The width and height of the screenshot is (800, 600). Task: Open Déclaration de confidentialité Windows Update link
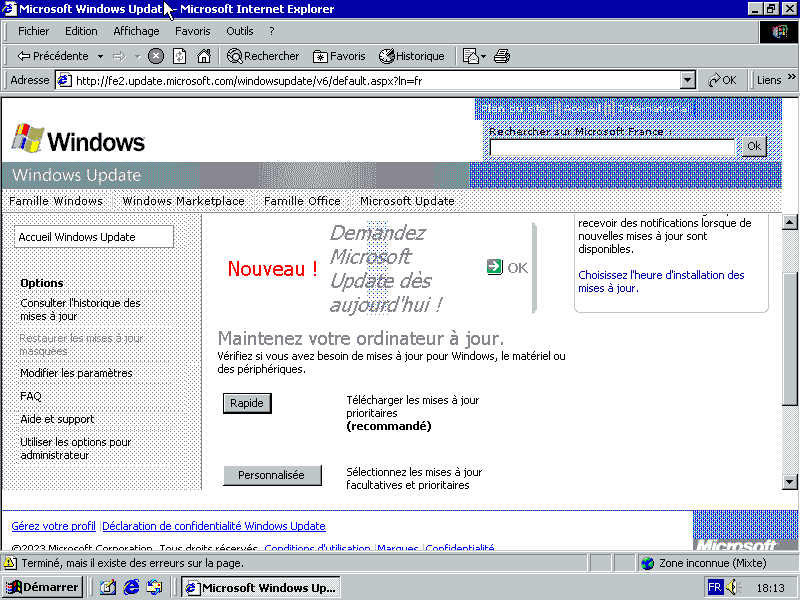click(x=214, y=526)
